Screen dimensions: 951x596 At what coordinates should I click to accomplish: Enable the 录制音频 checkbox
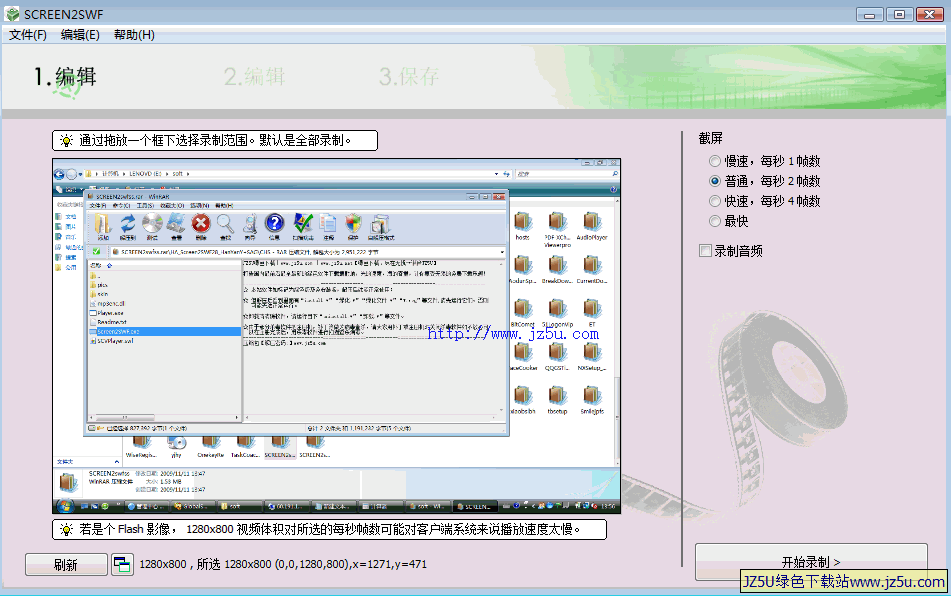705,251
